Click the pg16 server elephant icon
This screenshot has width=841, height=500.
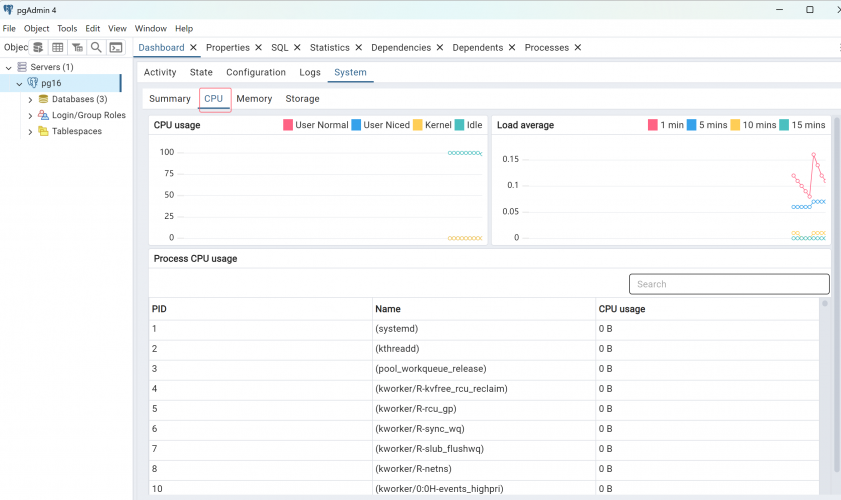coord(33,83)
